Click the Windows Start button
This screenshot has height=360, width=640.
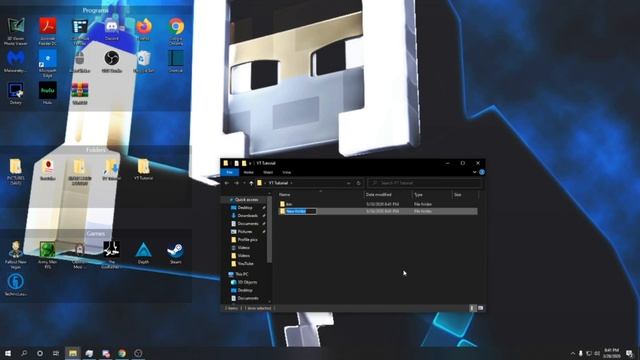[8, 353]
